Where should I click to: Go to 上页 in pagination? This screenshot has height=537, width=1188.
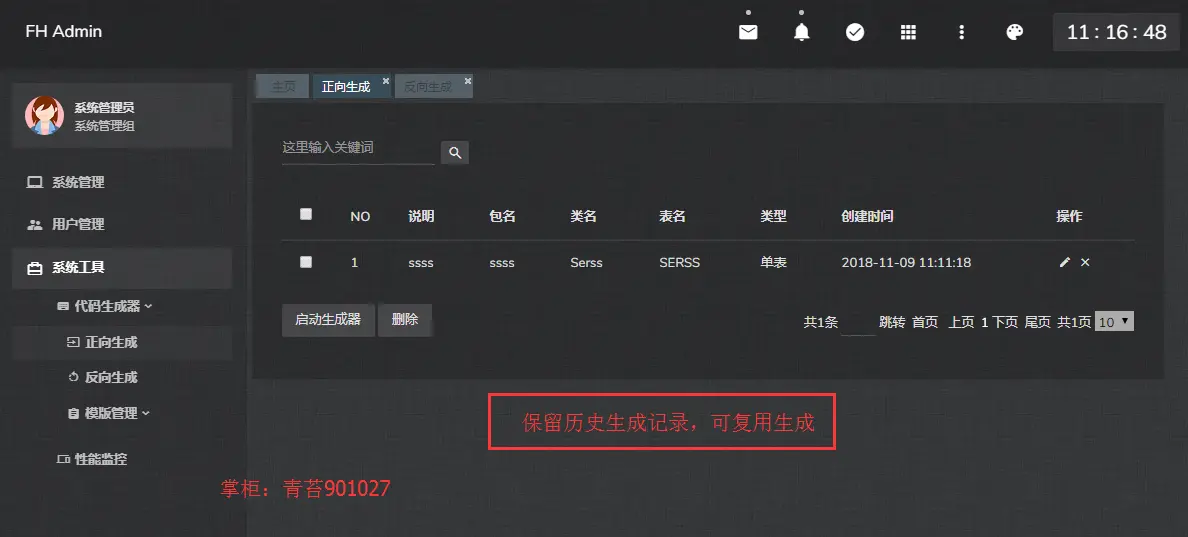(x=961, y=322)
